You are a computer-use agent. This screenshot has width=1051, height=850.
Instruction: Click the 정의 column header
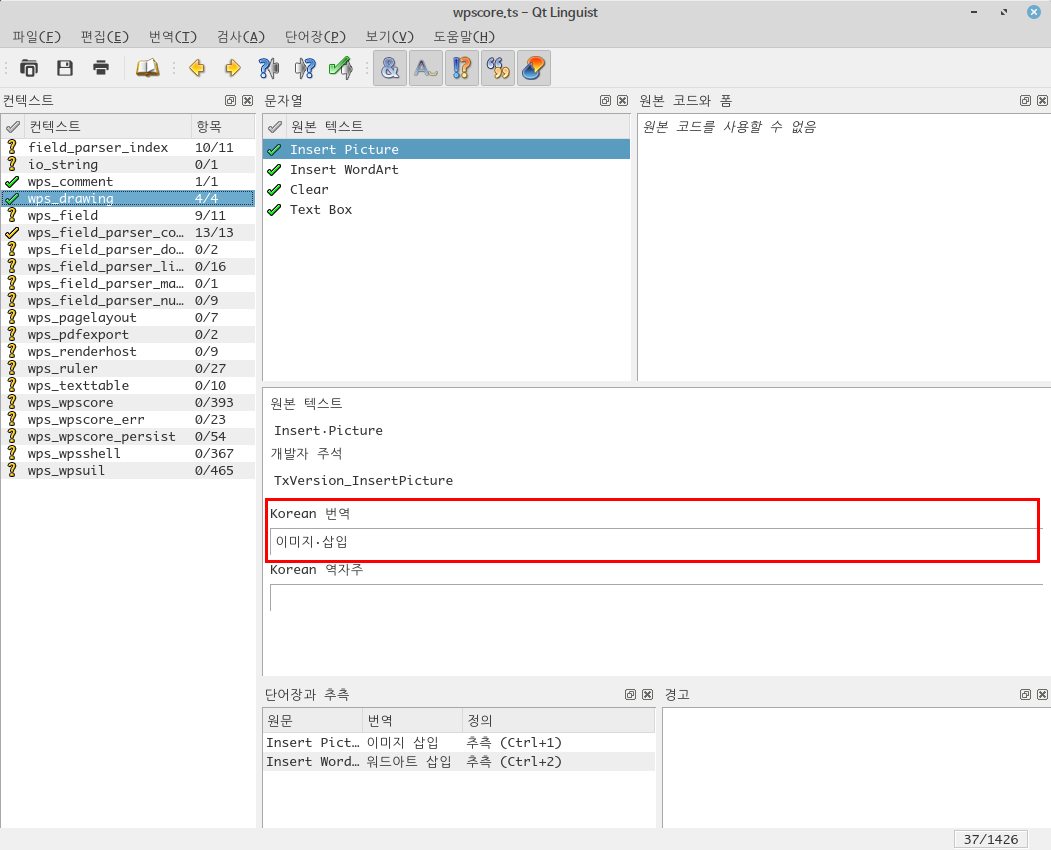558,721
